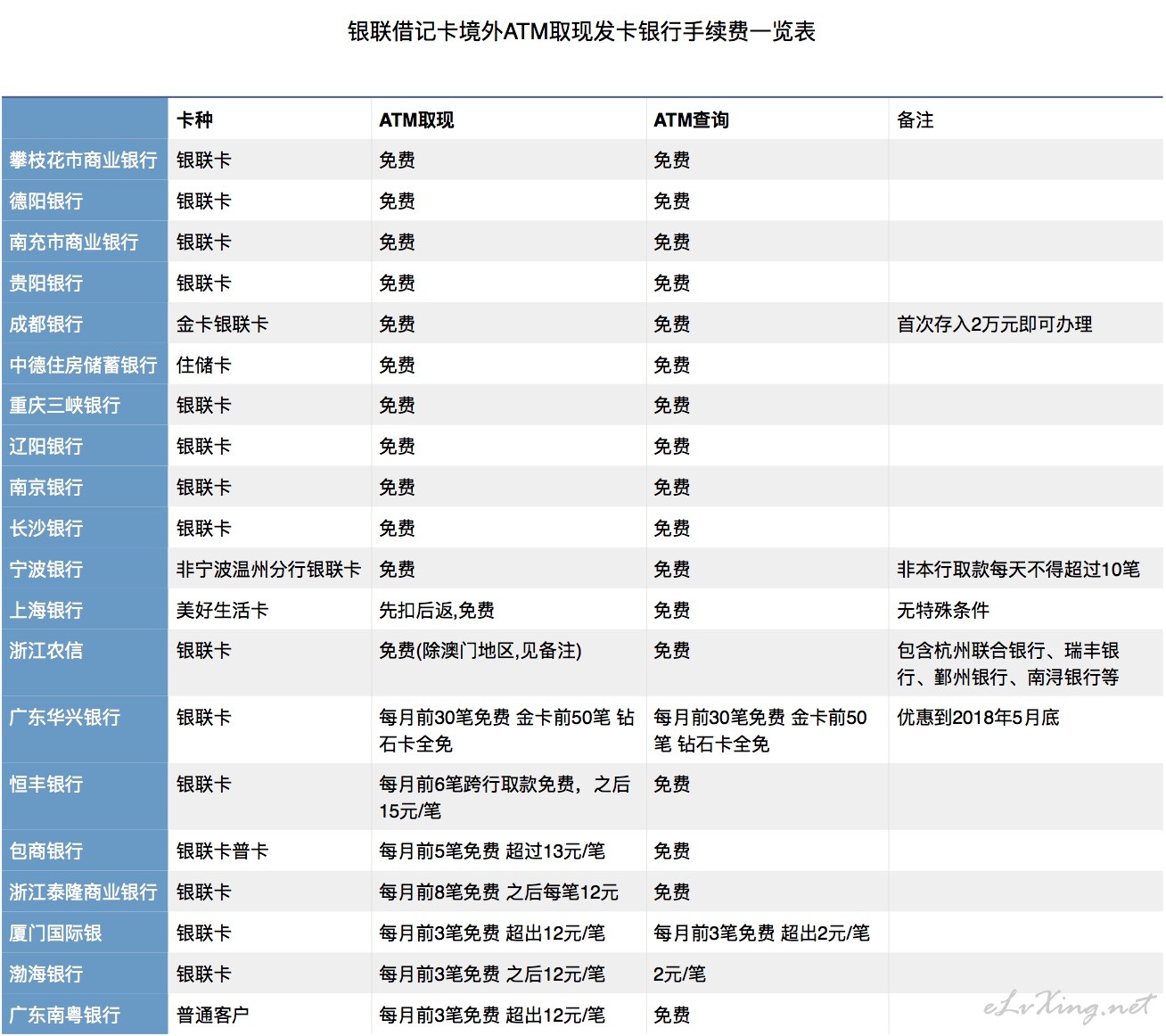Click the table title 银联借记卡境外ATM取现发卡银行手续费一览表

(581, 32)
